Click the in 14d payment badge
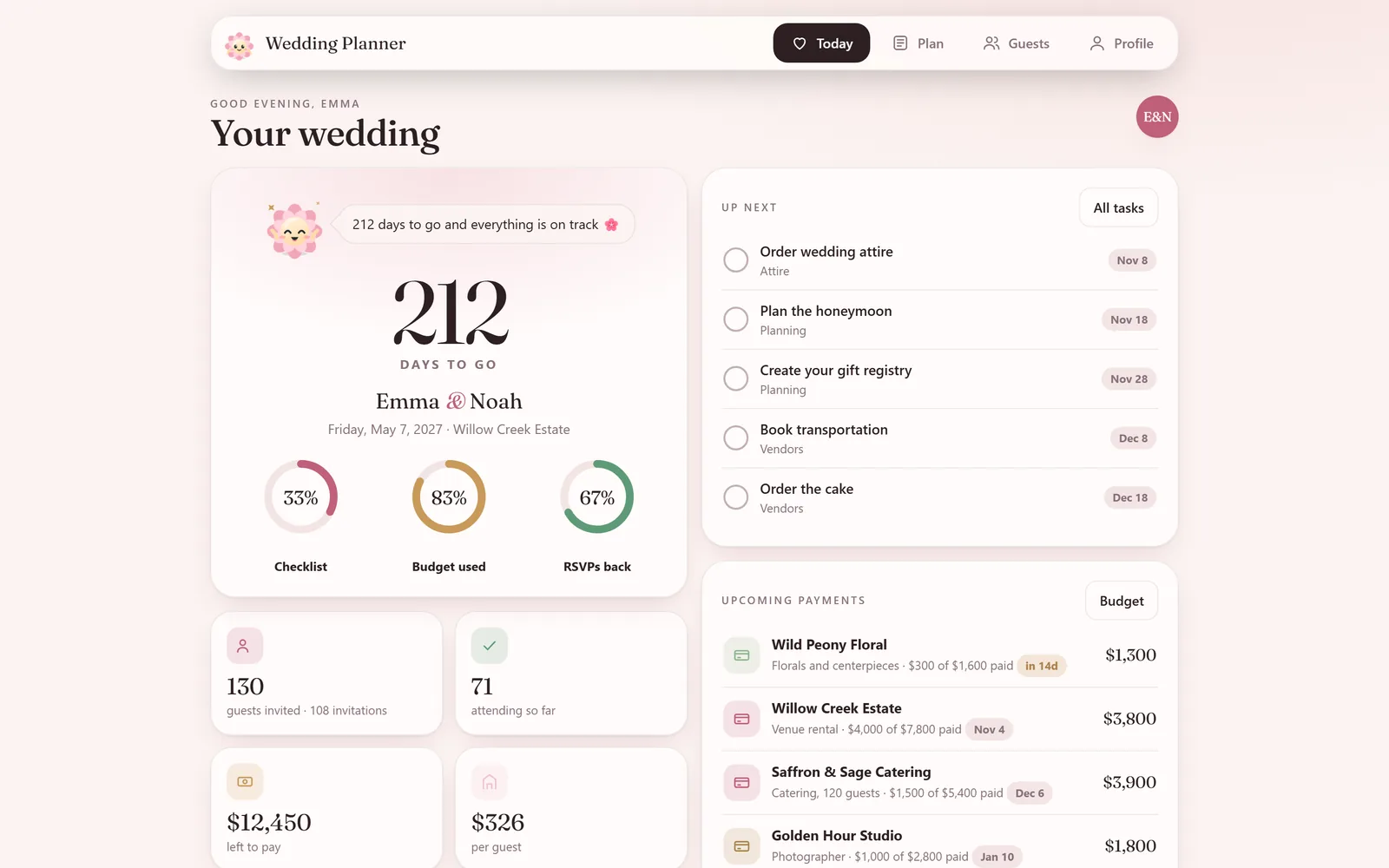 (1041, 666)
